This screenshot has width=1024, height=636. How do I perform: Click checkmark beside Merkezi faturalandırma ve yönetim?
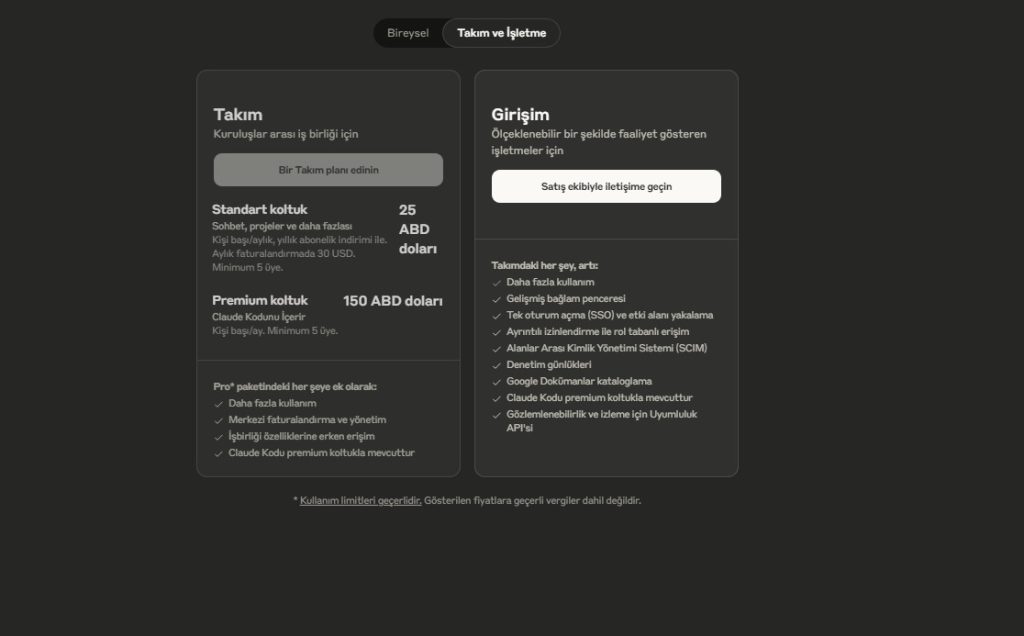pos(219,420)
